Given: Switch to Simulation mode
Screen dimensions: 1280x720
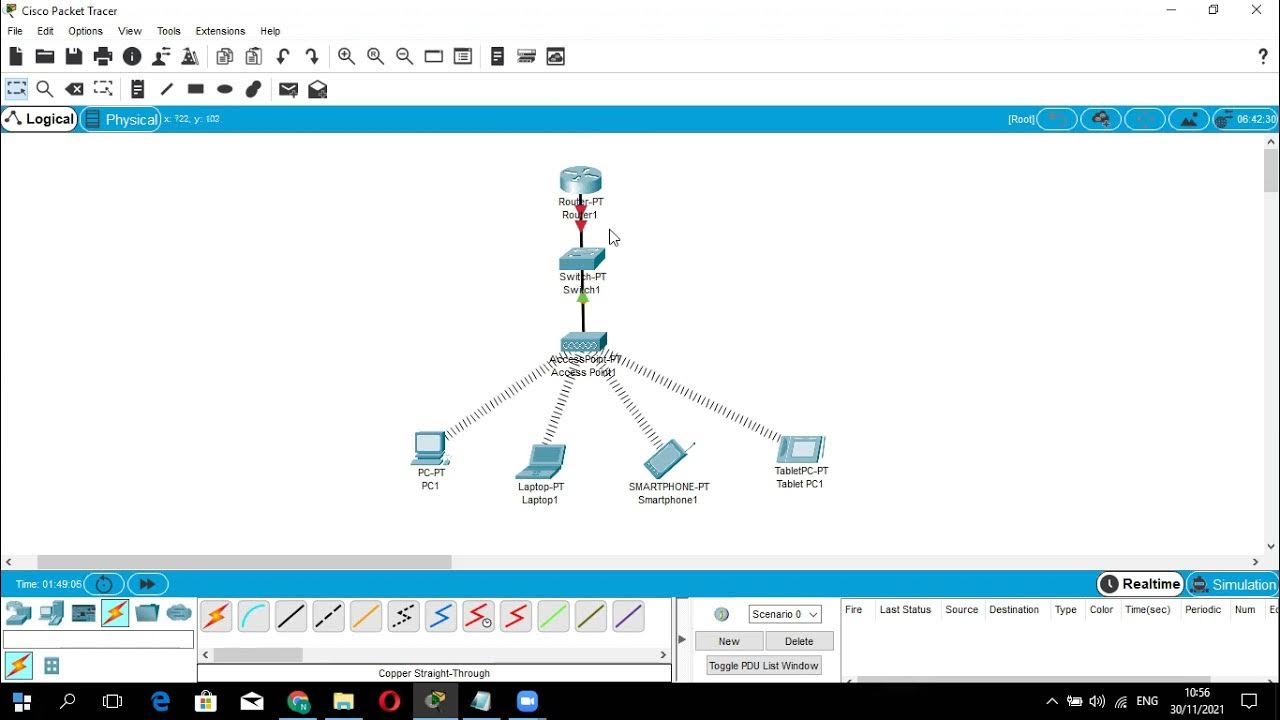Looking at the screenshot, I should coord(1232,584).
